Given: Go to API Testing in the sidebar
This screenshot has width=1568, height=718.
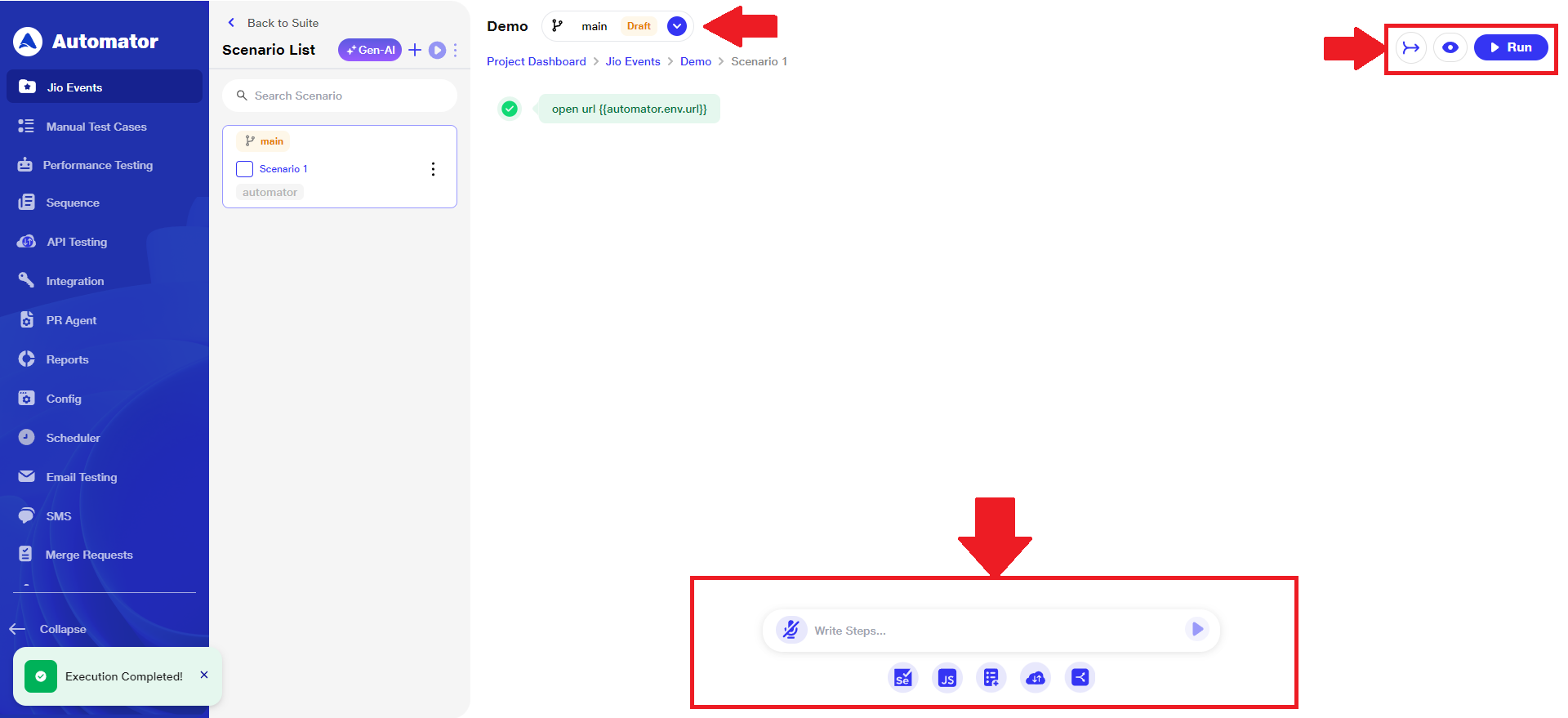Looking at the screenshot, I should point(77,242).
